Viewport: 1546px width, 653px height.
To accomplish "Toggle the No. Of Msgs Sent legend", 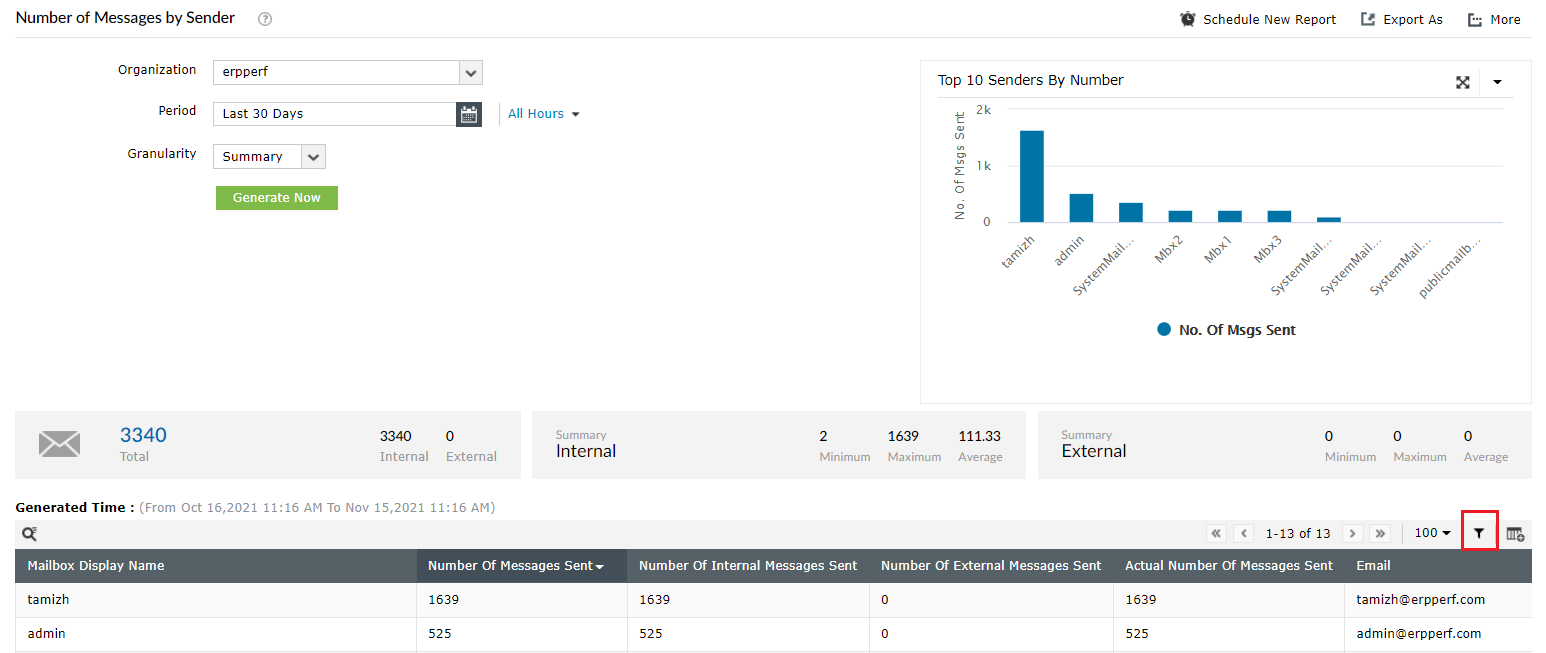I will click(1226, 330).
